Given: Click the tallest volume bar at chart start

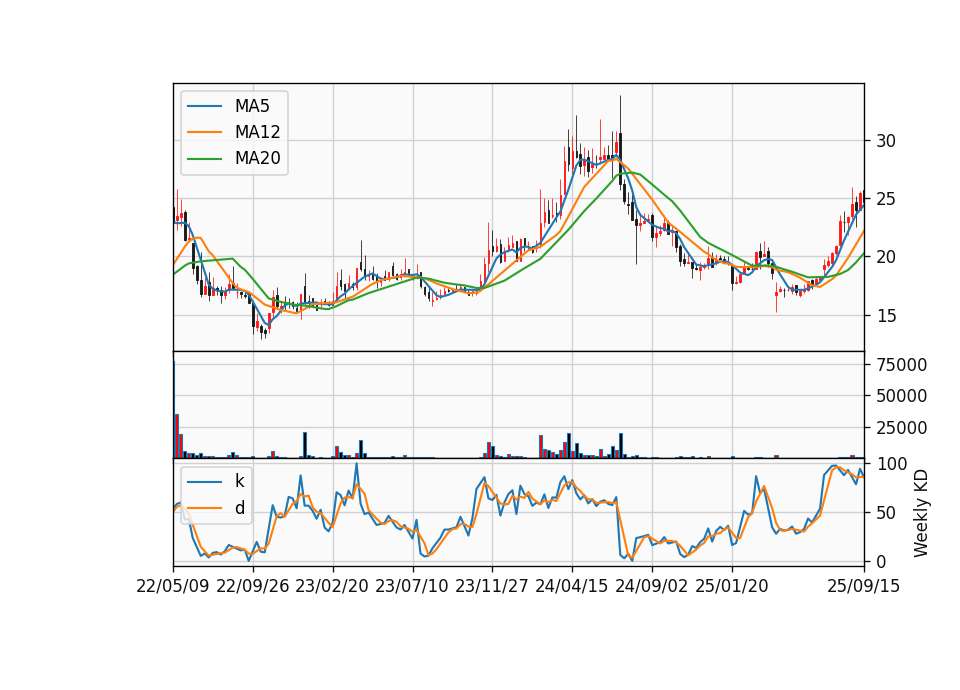Looking at the screenshot, I should coord(174,409).
